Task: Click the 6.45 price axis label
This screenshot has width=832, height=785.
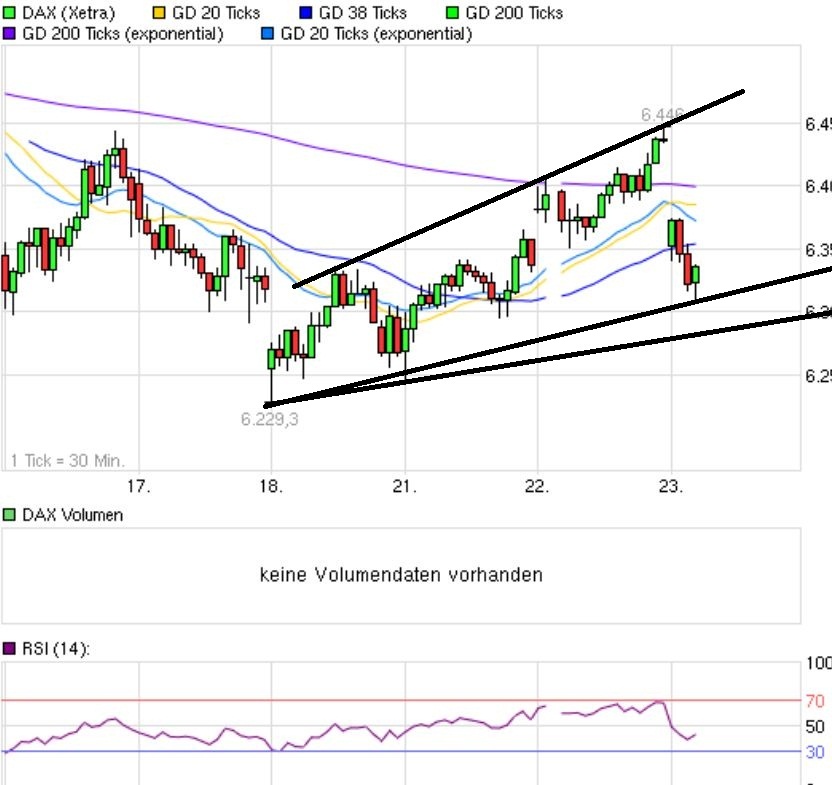Action: click(819, 122)
